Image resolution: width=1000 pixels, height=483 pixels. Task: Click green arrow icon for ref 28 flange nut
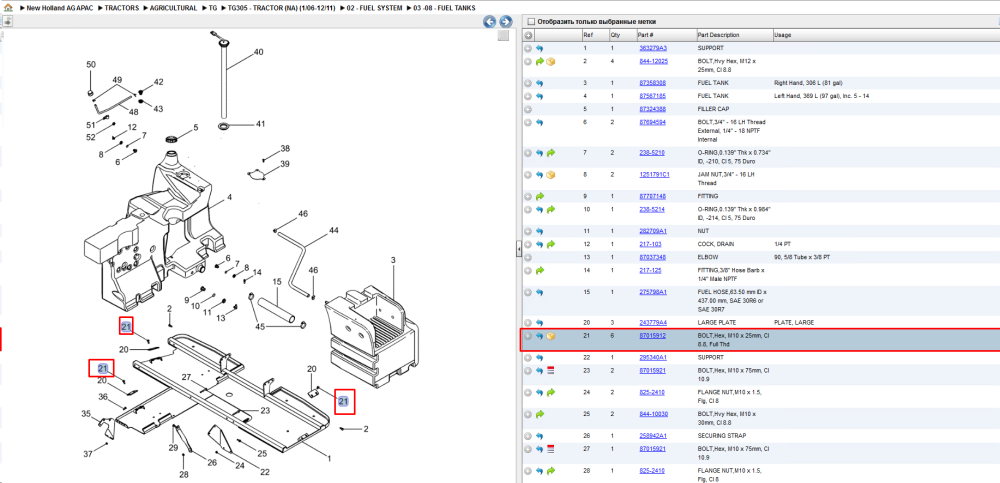point(551,471)
